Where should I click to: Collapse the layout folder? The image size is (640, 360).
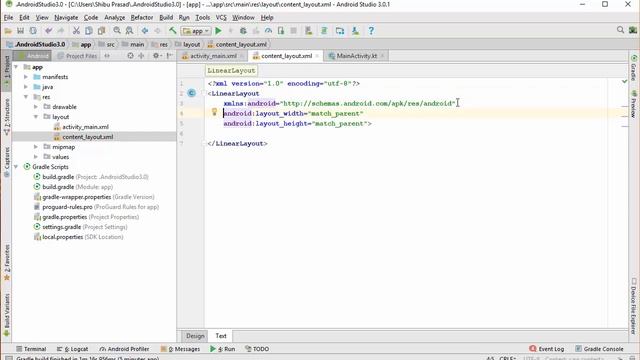(x=36, y=117)
